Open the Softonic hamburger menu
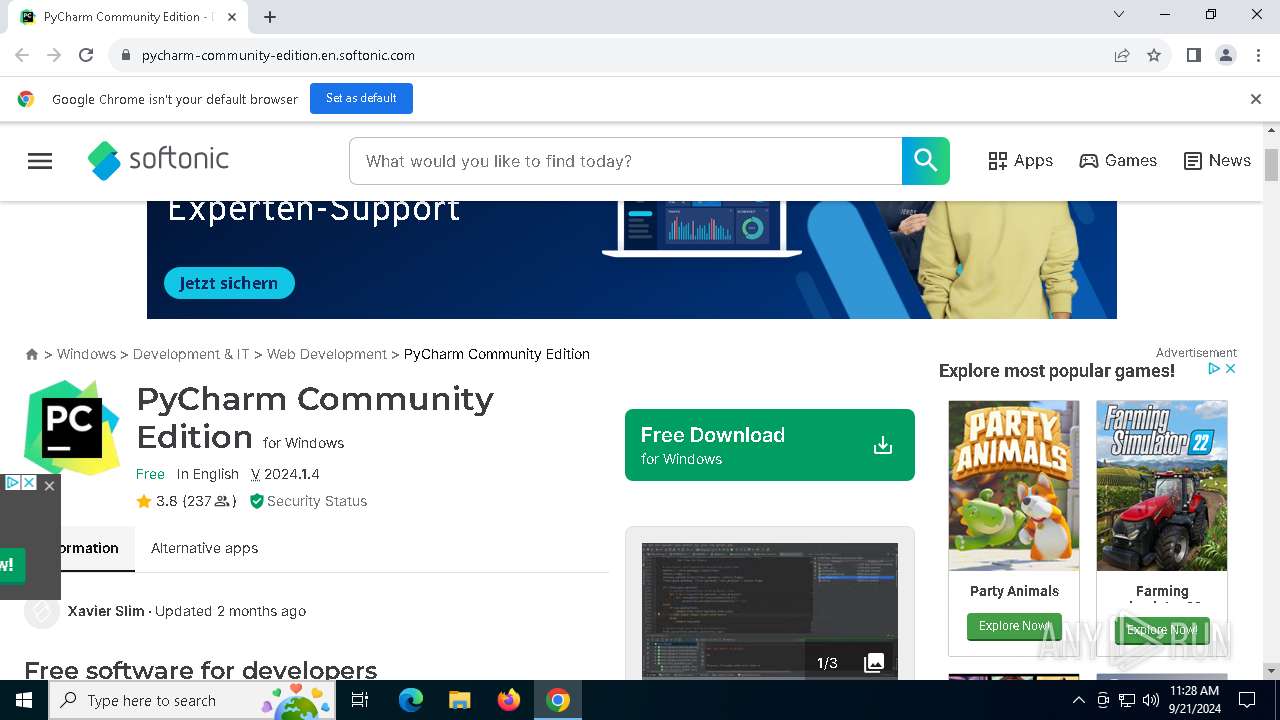Screen dimensions: 1280x720 (40, 161)
